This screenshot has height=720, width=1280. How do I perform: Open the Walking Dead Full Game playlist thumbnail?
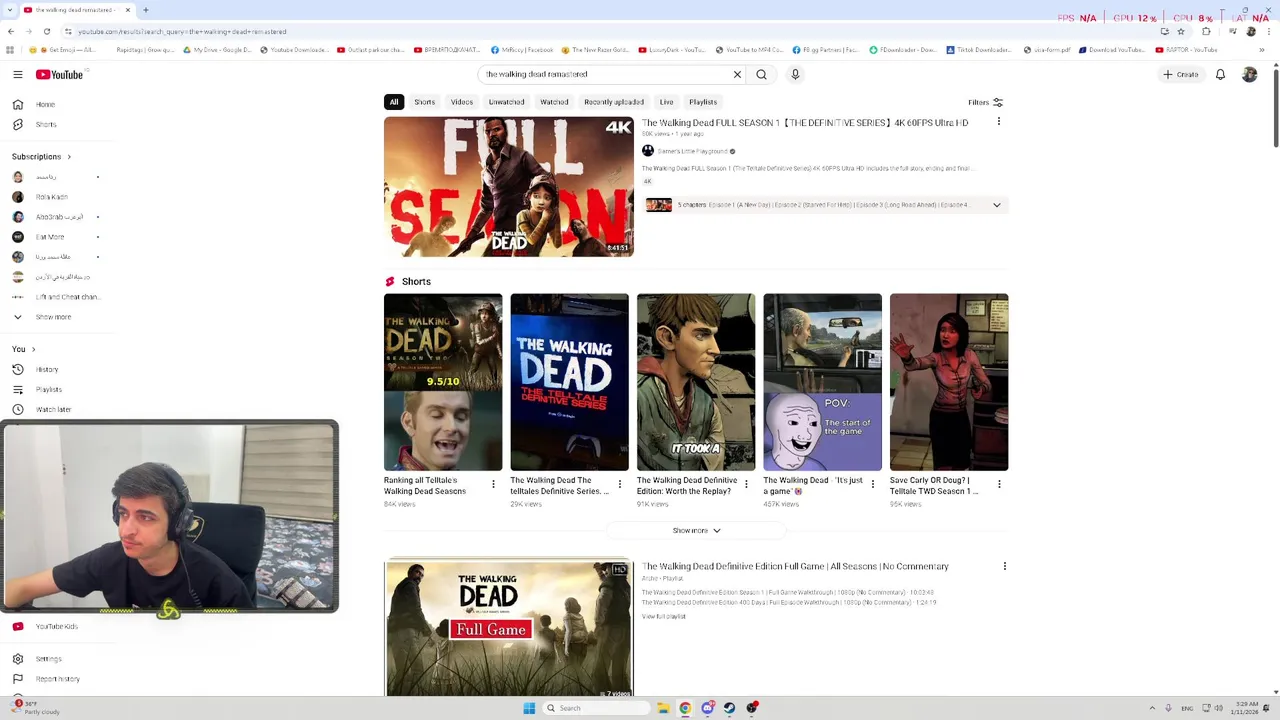pos(509,628)
